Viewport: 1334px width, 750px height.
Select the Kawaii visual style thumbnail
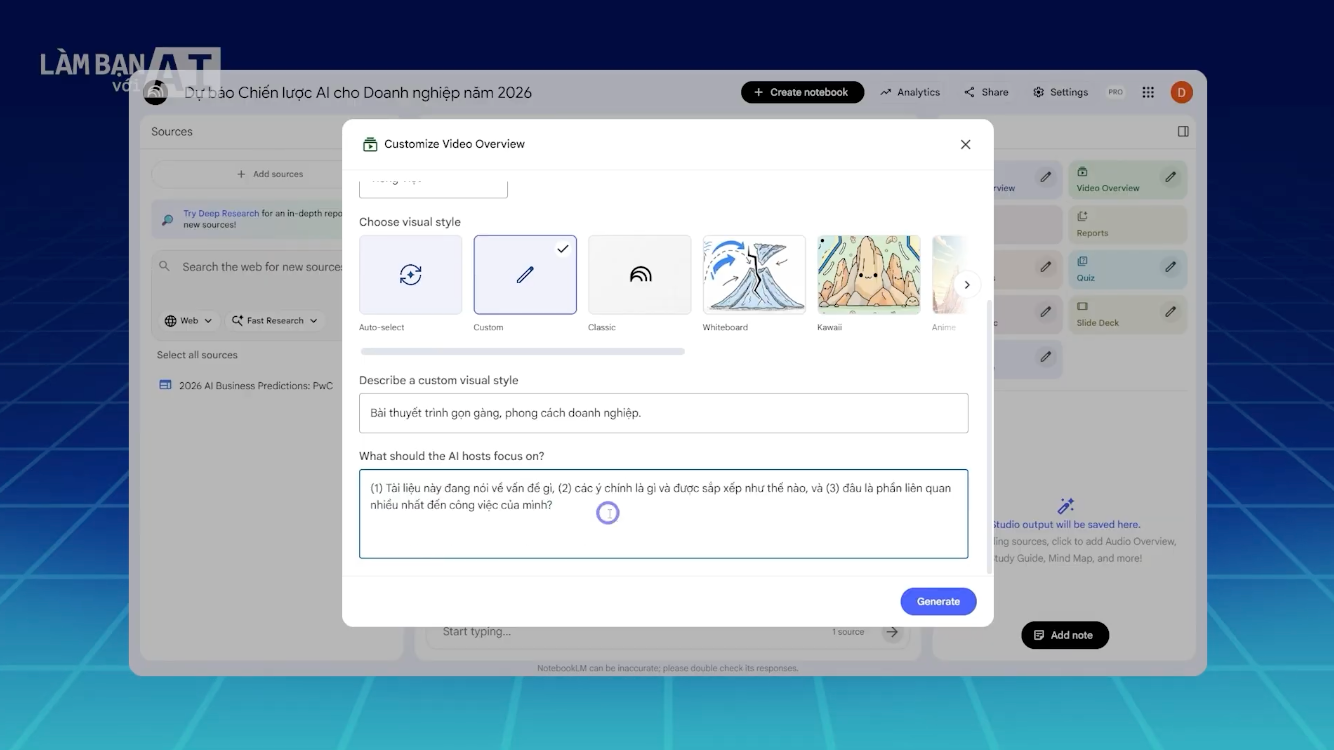(868, 275)
